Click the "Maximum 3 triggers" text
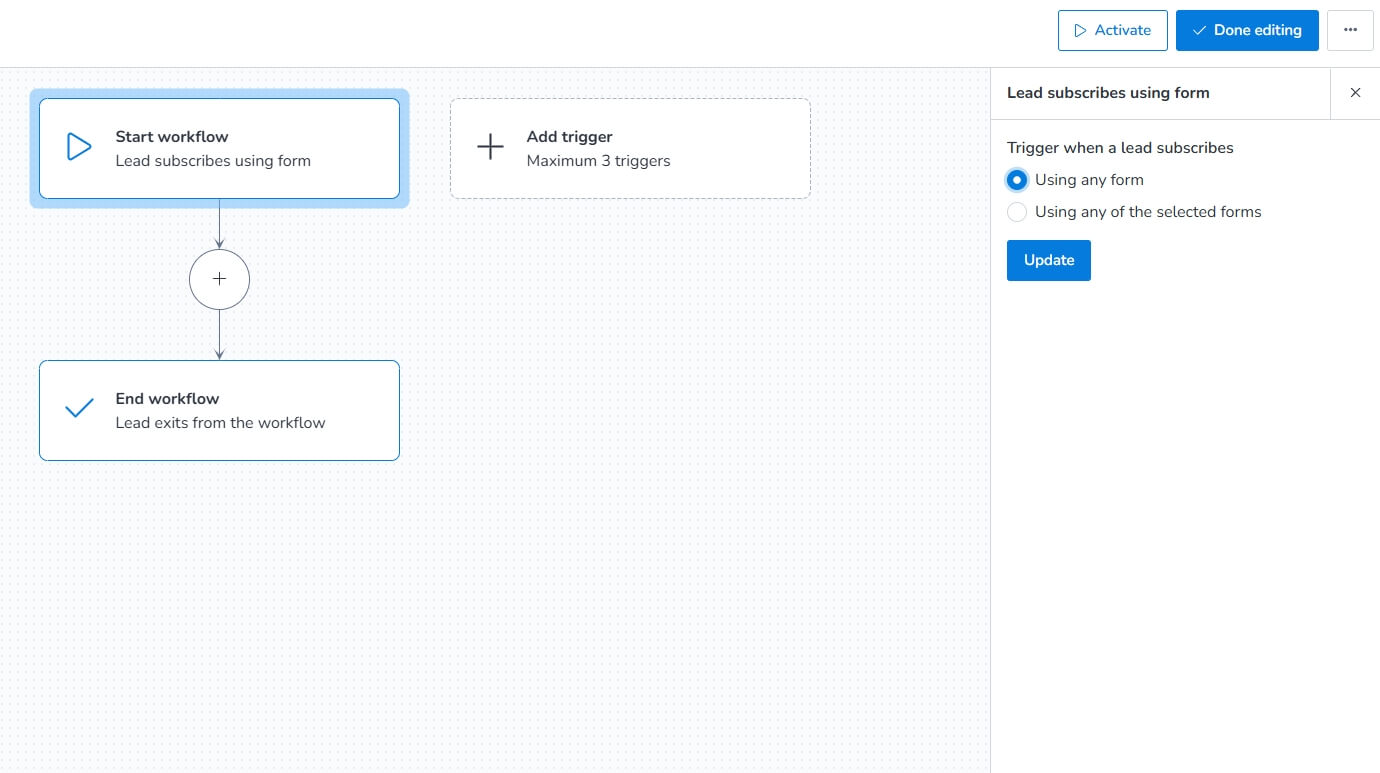1380x773 pixels. (598, 161)
